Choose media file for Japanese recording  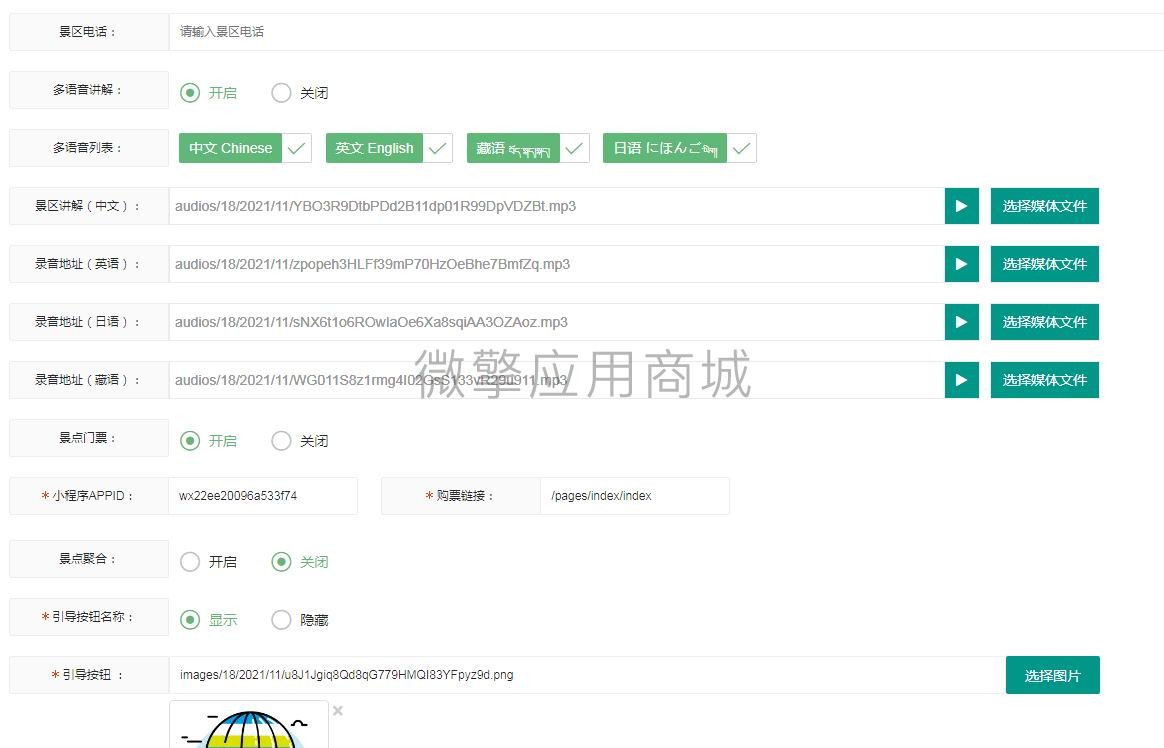pyautogui.click(x=1044, y=321)
